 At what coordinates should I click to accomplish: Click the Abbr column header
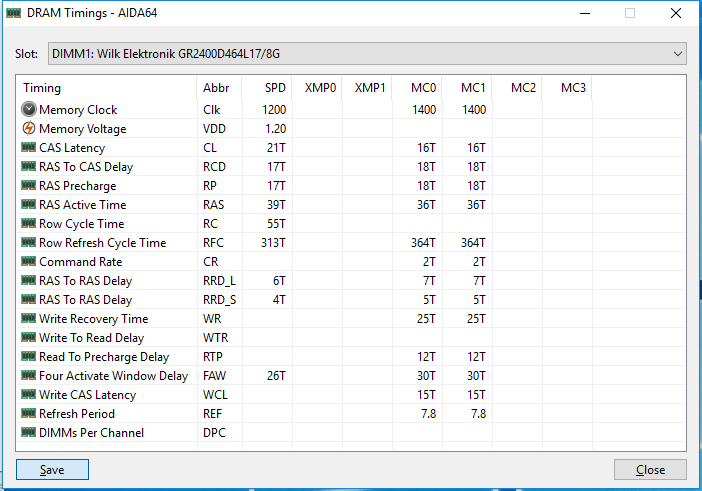pos(216,88)
